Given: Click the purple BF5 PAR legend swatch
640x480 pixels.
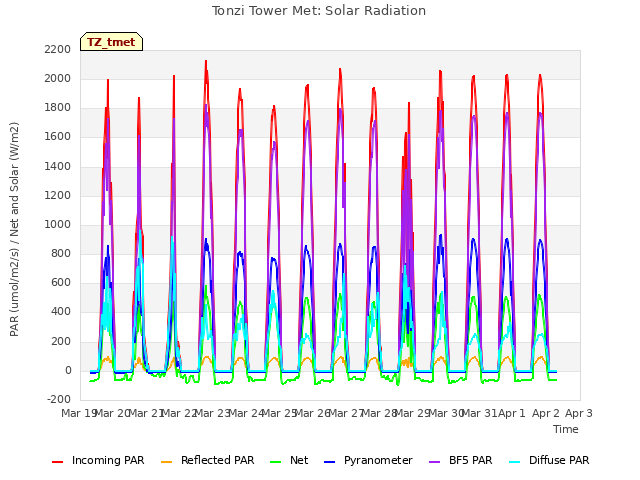Looking at the screenshot, I should point(435,462).
